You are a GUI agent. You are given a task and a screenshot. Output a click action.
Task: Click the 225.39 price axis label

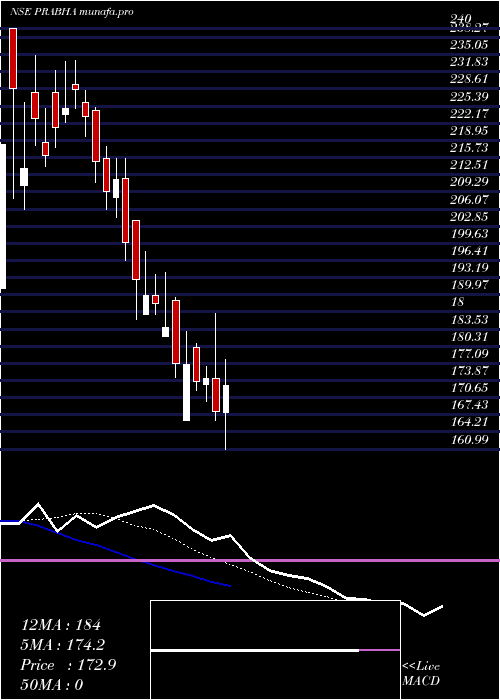[469, 96]
